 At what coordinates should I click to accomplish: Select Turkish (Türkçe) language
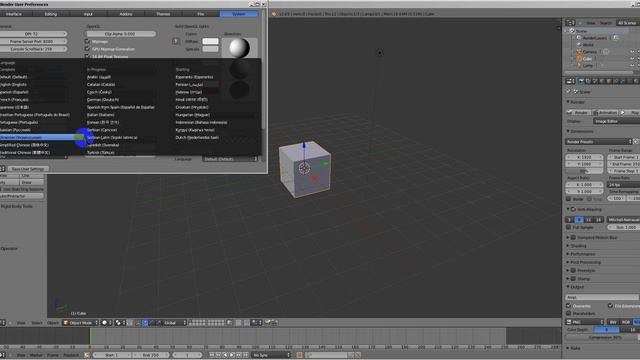(101, 153)
